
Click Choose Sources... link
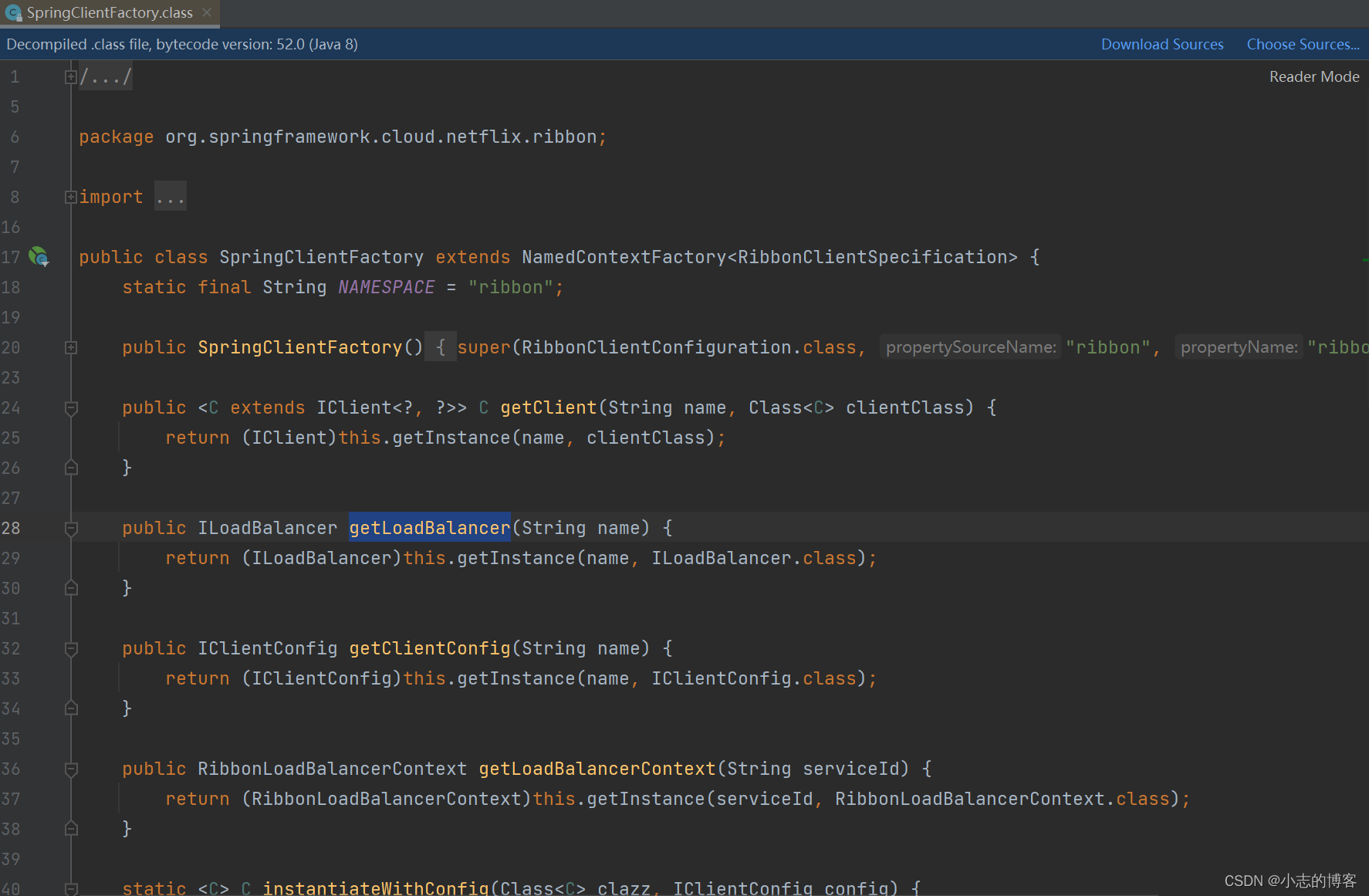pos(1303,44)
